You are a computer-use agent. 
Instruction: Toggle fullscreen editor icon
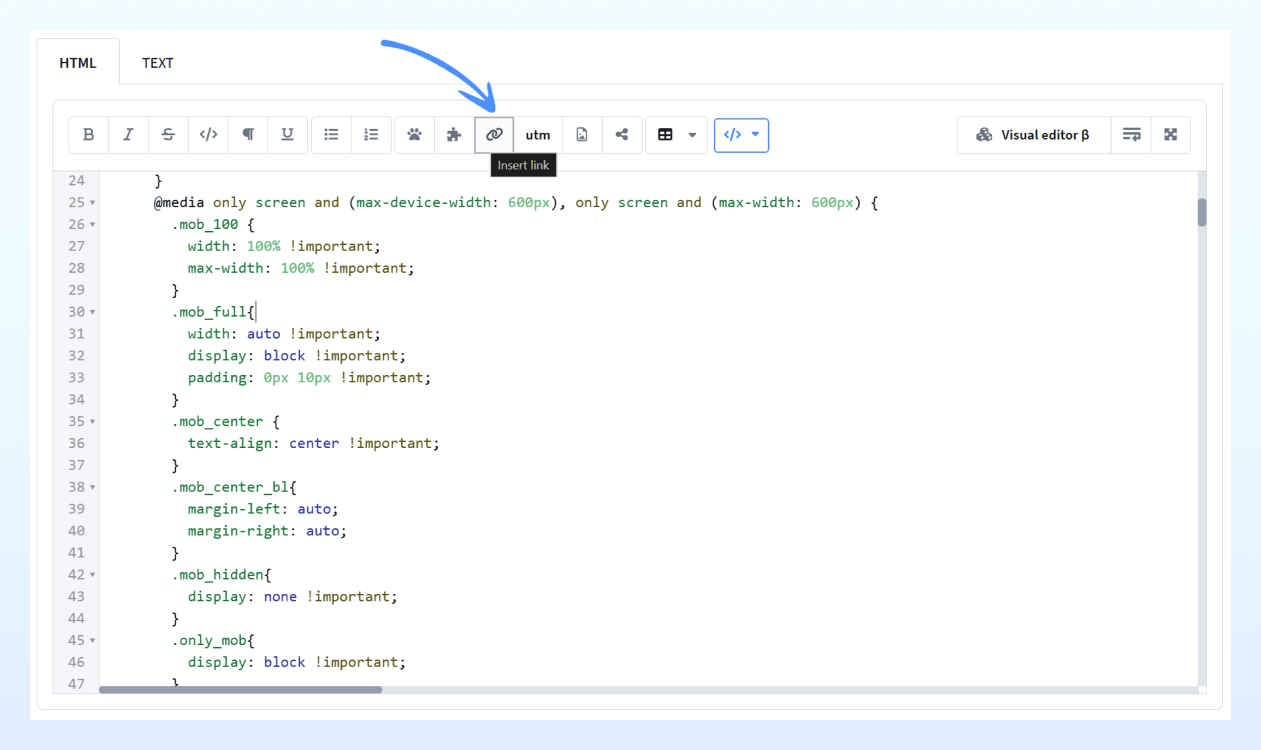1171,135
